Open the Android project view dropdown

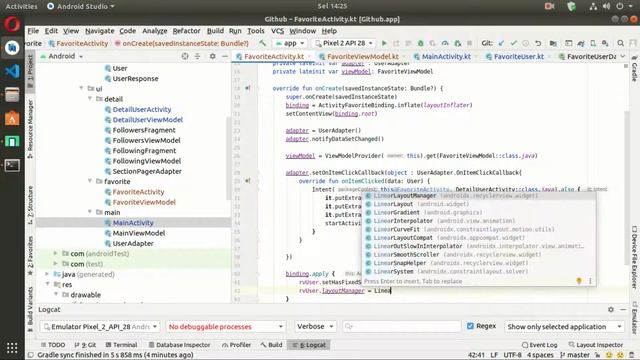tap(62, 56)
